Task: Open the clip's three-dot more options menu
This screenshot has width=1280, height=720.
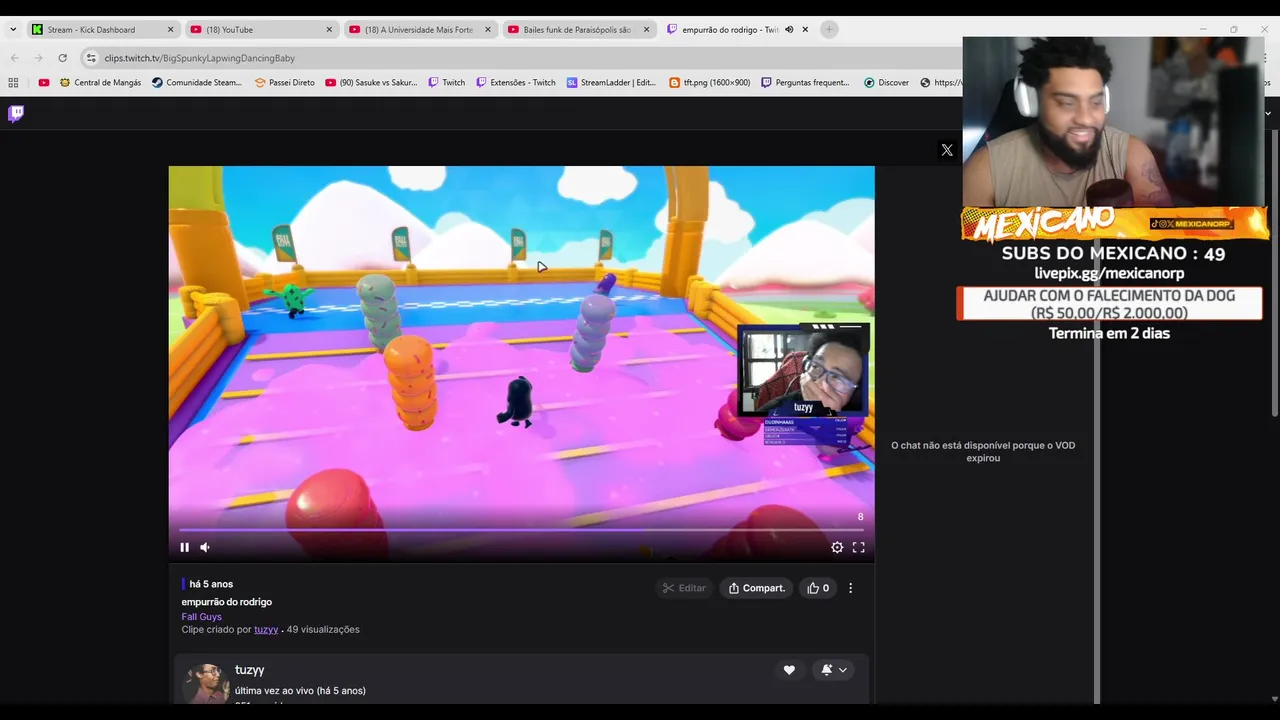Action: tap(851, 588)
